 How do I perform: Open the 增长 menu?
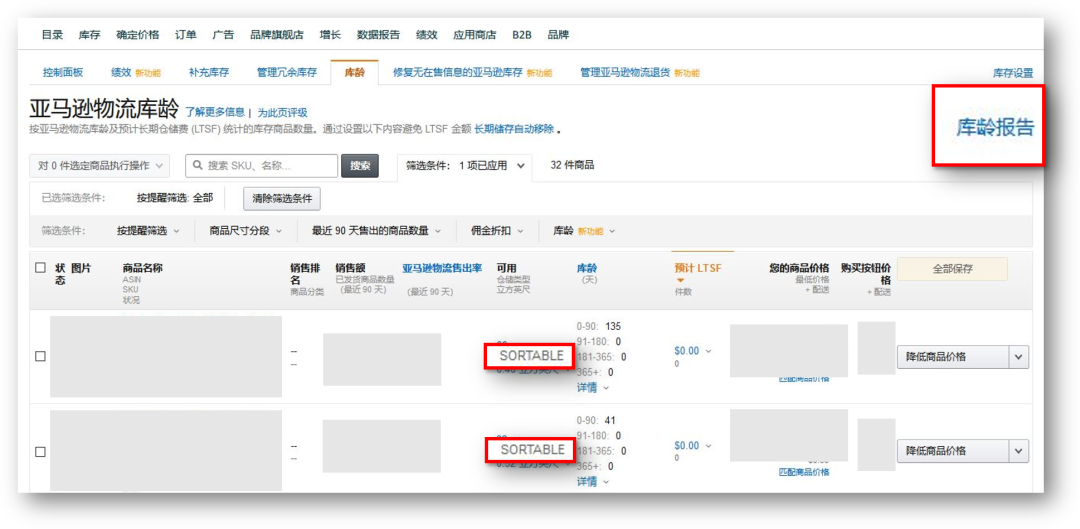330,35
